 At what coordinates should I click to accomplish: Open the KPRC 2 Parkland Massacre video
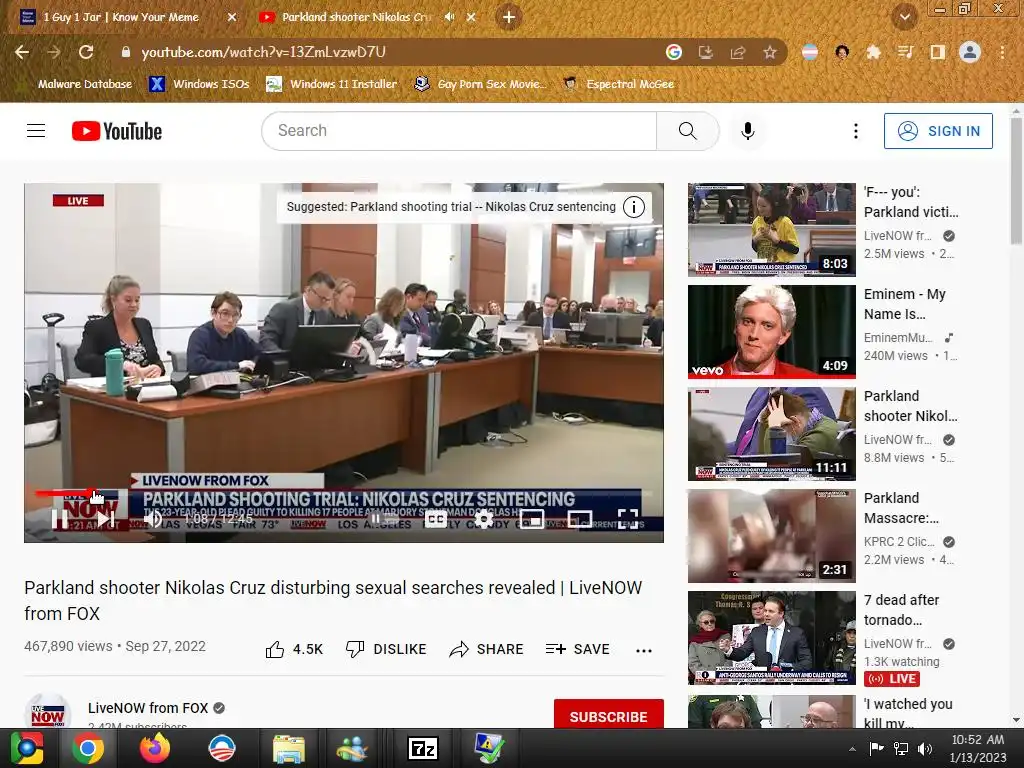[771, 536]
